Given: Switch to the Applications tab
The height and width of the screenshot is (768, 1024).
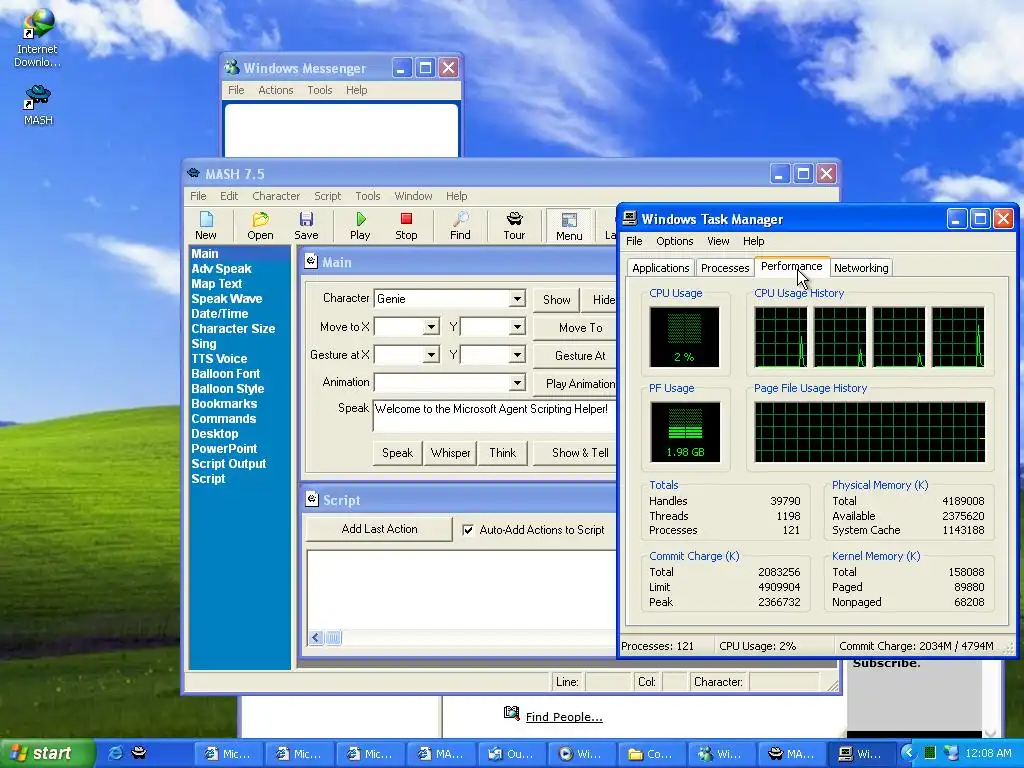Looking at the screenshot, I should [660, 268].
